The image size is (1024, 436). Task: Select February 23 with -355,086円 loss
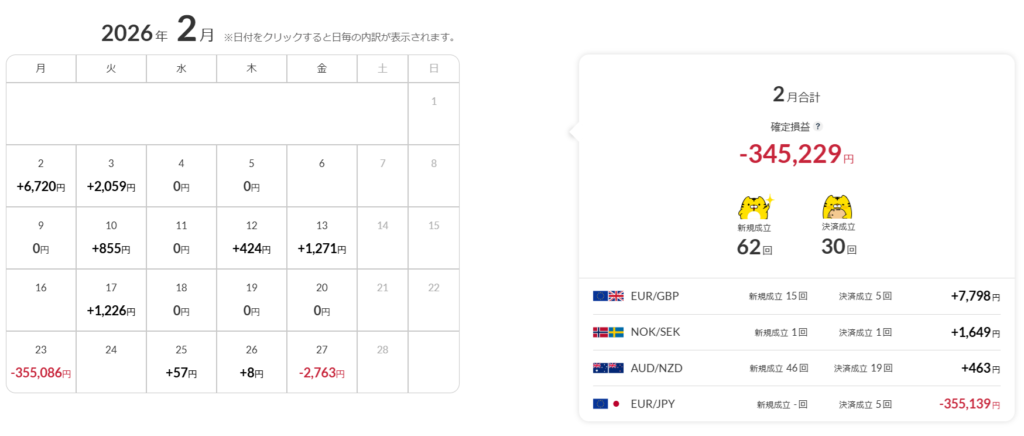(41, 362)
